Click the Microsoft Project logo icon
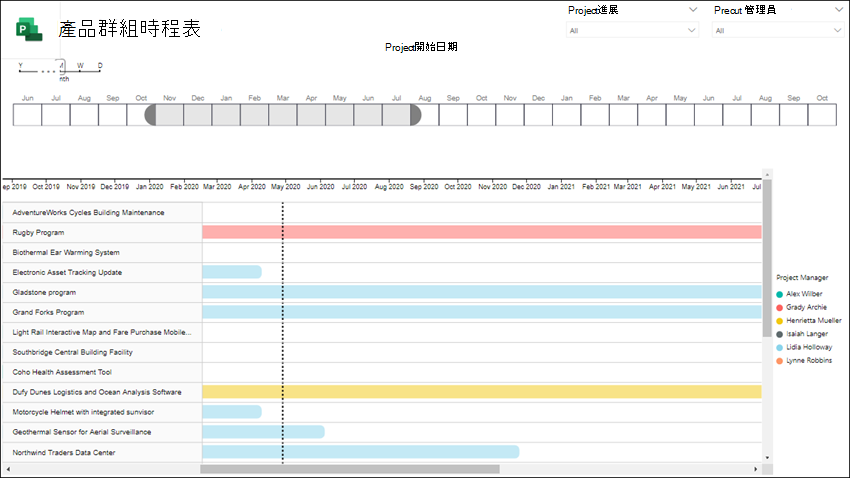The height and width of the screenshot is (478, 850). [x=29, y=29]
